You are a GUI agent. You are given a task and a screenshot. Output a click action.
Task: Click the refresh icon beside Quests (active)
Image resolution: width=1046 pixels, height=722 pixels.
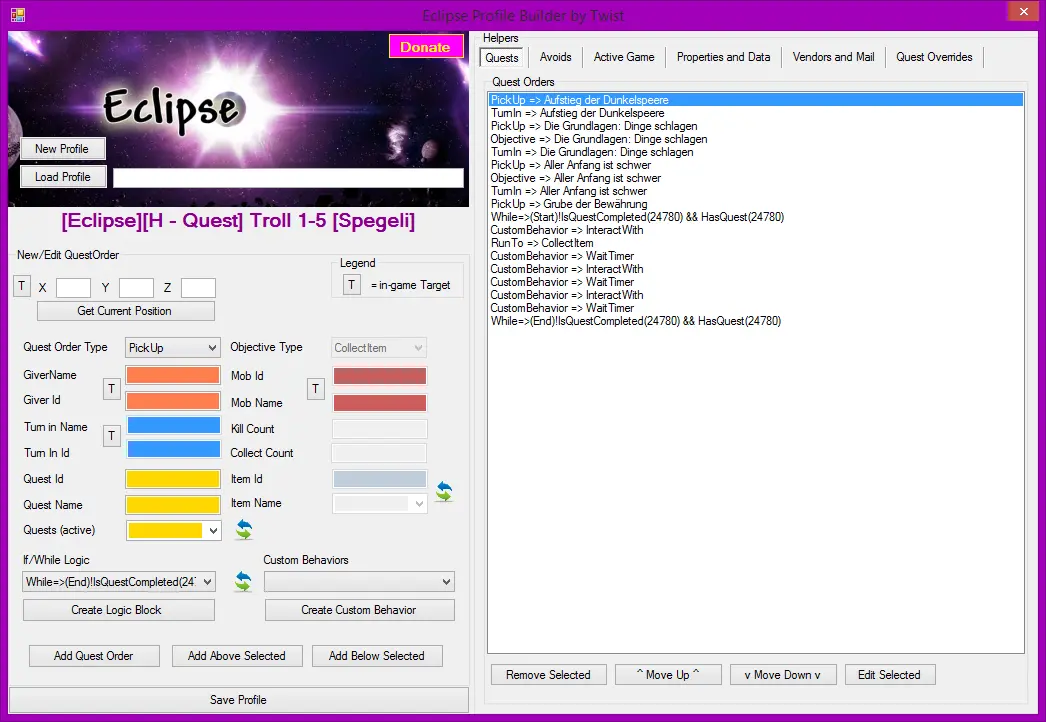pyautogui.click(x=244, y=530)
